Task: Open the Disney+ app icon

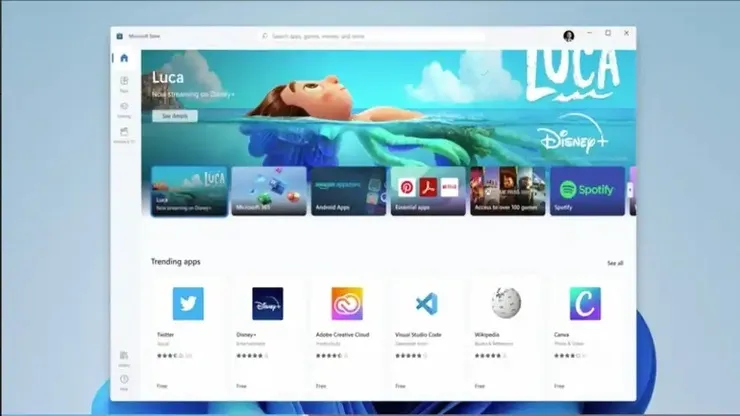Action: (268, 304)
